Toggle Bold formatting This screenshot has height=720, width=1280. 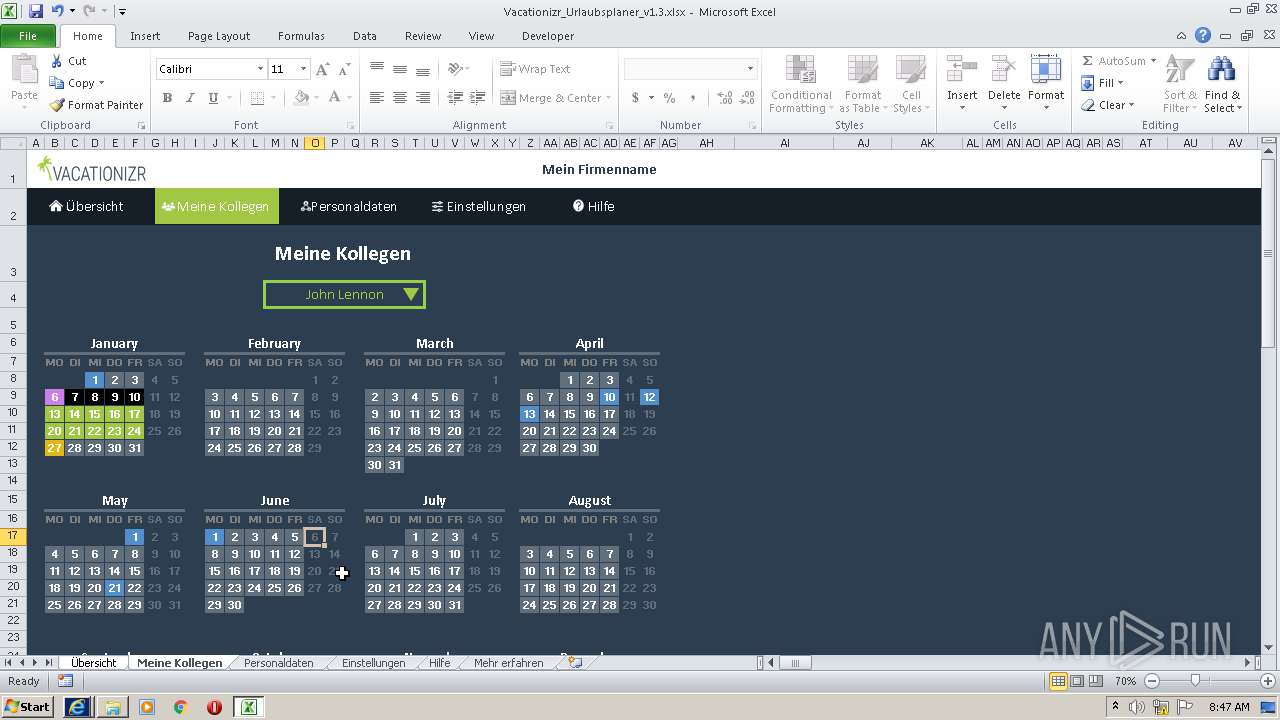point(167,98)
